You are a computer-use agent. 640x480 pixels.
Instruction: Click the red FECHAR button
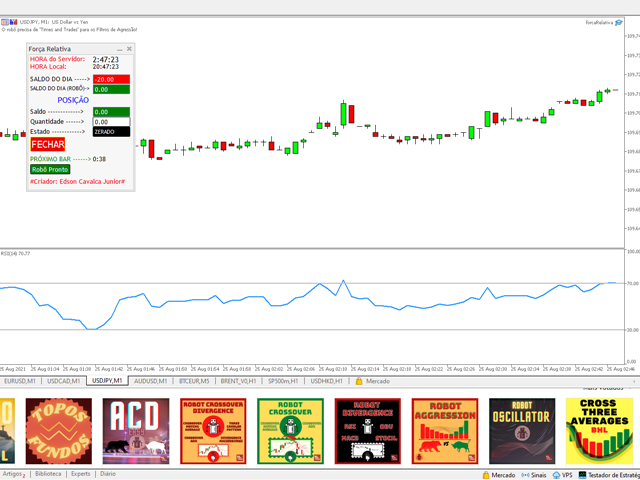click(x=48, y=144)
